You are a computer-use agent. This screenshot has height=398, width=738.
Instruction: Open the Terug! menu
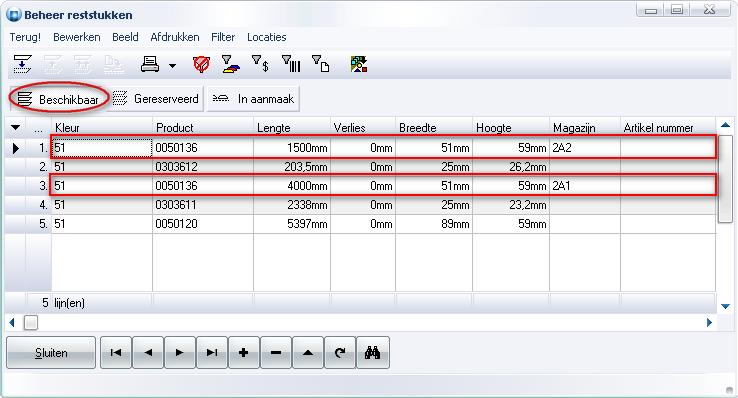[25, 37]
